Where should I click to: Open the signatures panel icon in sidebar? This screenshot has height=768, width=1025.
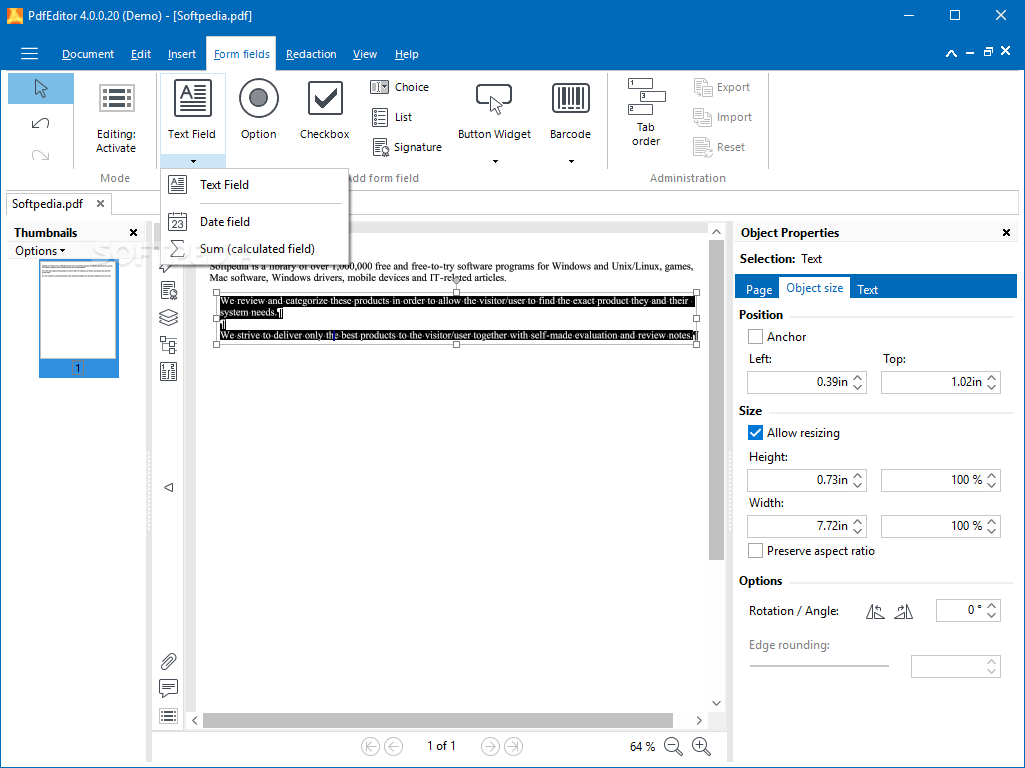coord(169,290)
